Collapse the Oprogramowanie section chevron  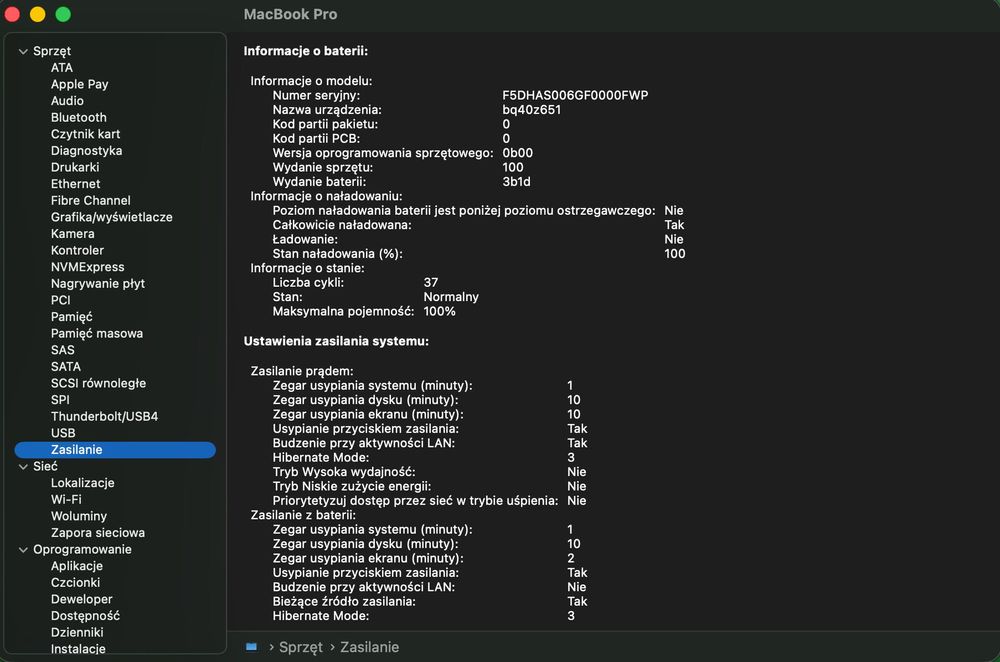click(x=23, y=549)
